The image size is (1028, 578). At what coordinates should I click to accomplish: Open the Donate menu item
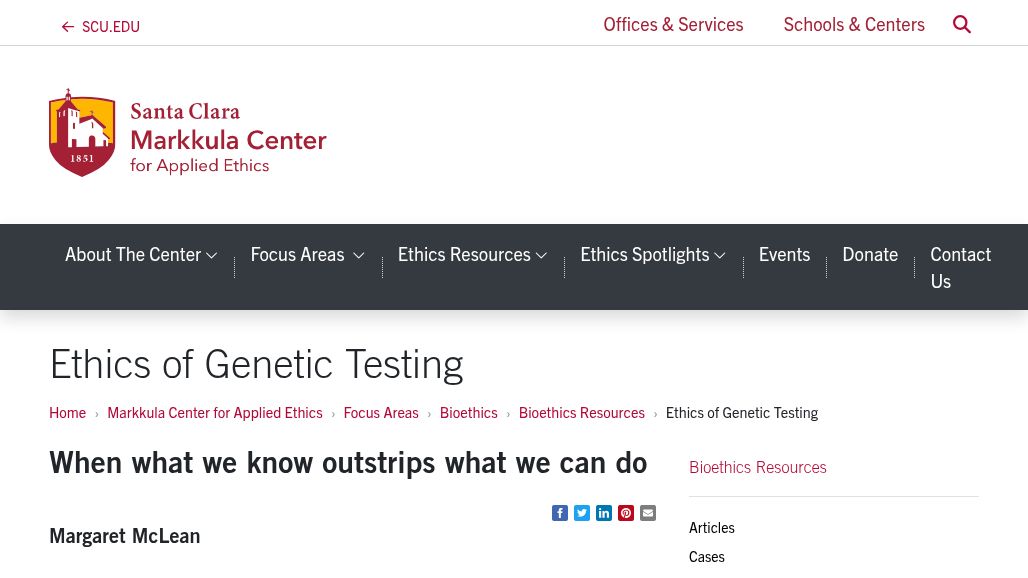pyautogui.click(x=870, y=255)
